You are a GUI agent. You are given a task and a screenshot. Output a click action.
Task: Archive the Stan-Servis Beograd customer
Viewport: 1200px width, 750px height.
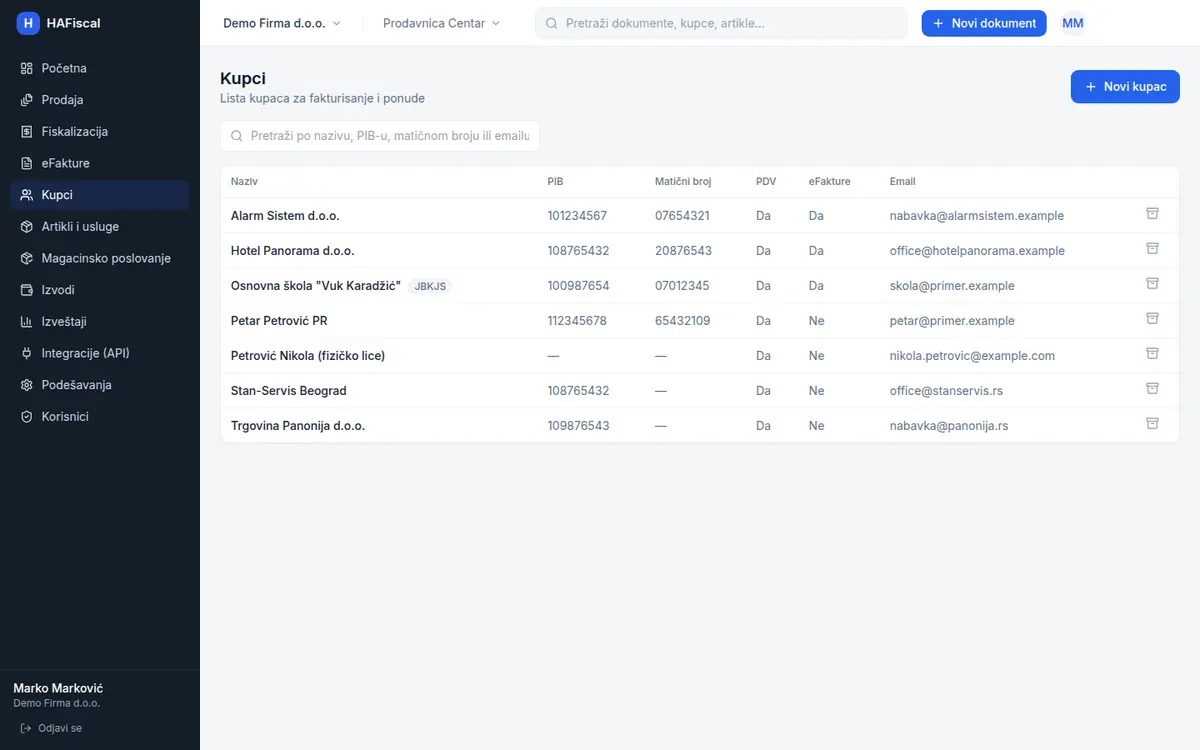pyautogui.click(x=1152, y=389)
